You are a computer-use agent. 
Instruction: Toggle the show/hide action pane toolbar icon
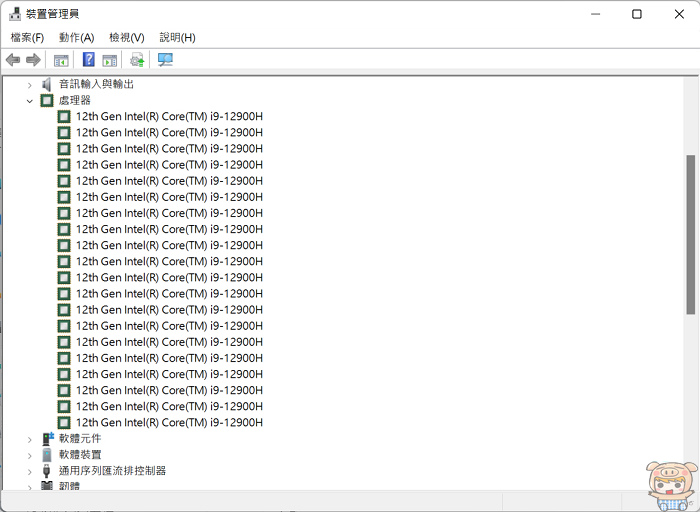point(110,60)
